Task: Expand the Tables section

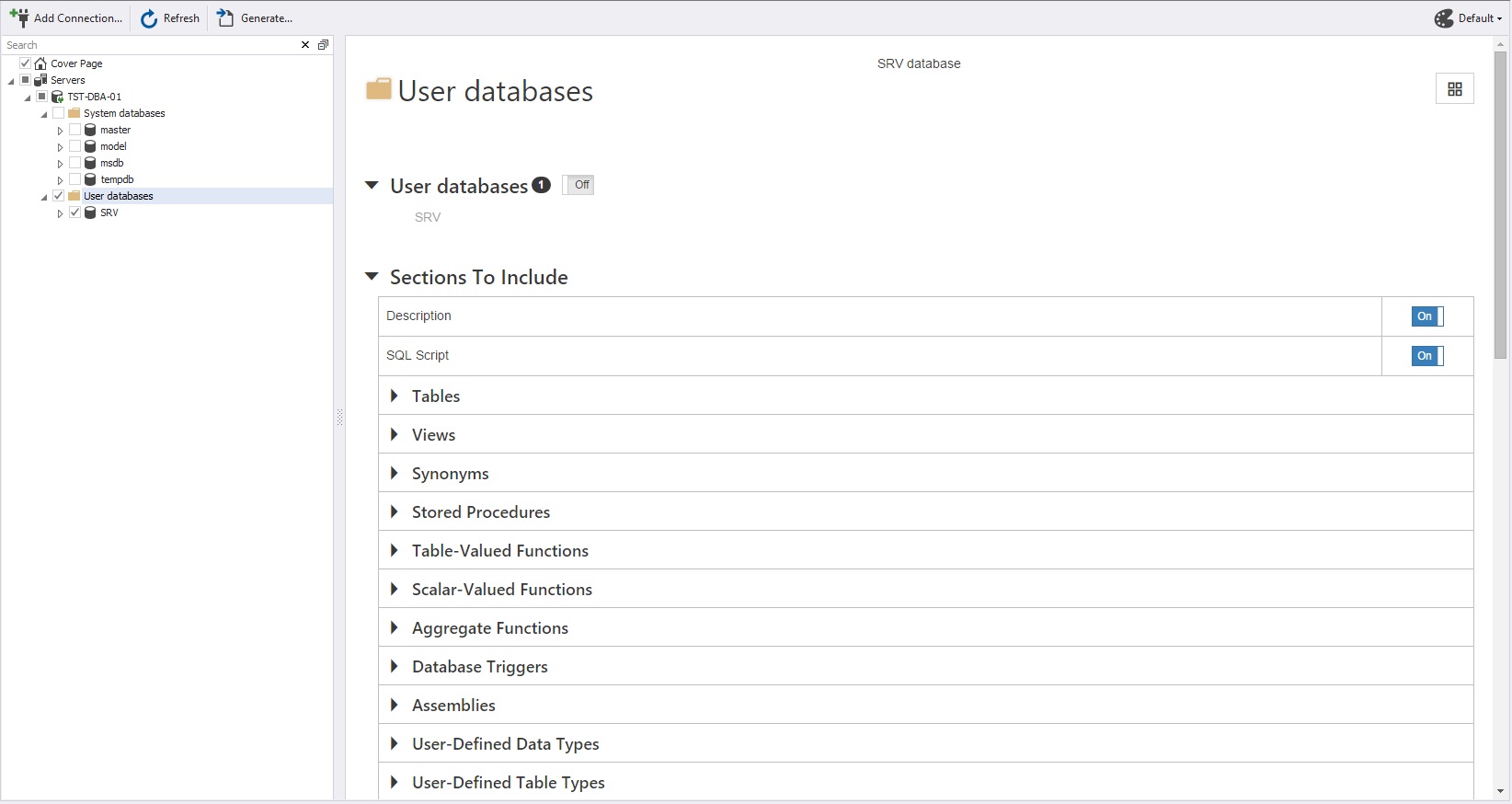Action: [x=395, y=396]
